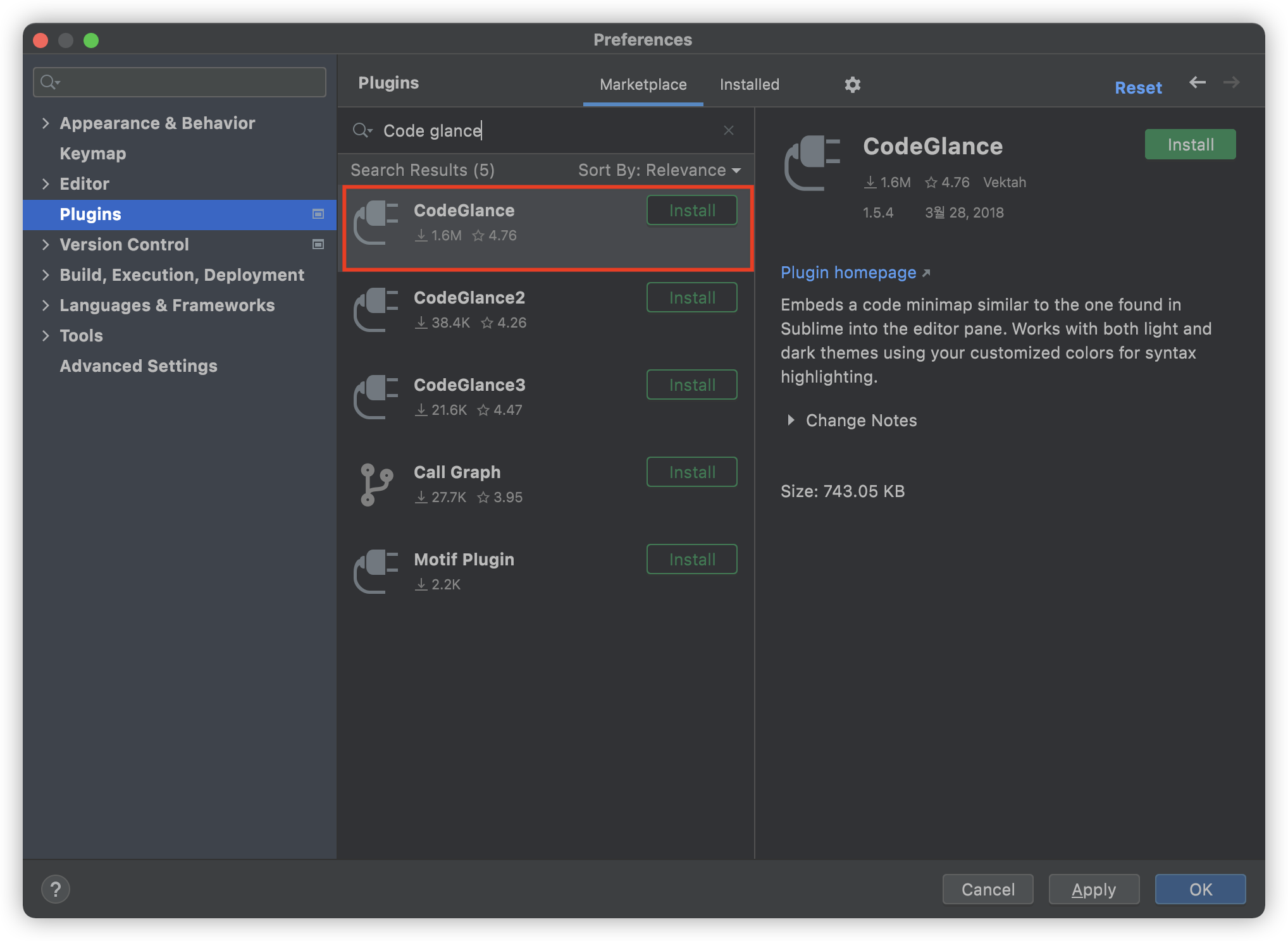This screenshot has height=941, width=1288.
Task: Select the Call Graph result title
Action: pos(457,472)
